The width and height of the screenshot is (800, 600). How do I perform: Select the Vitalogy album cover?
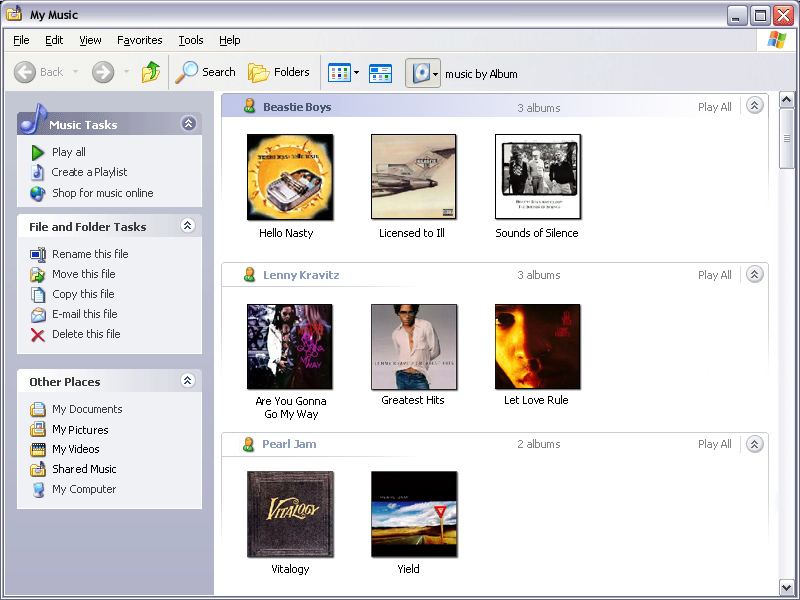290,514
